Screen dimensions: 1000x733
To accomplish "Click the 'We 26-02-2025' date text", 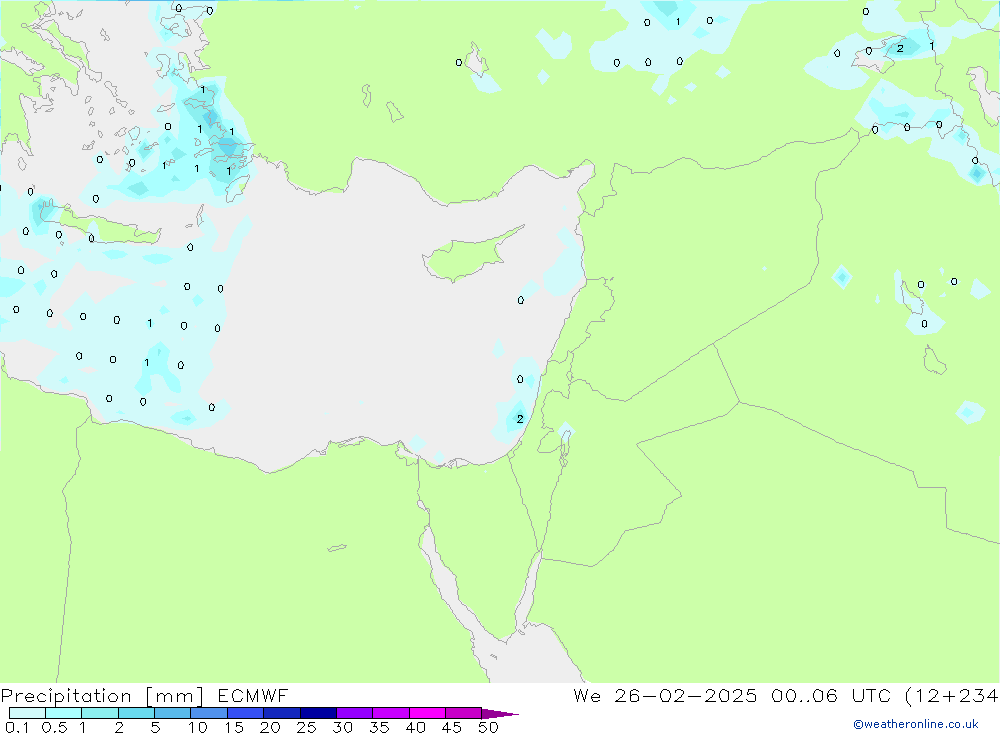I will (x=665, y=696).
